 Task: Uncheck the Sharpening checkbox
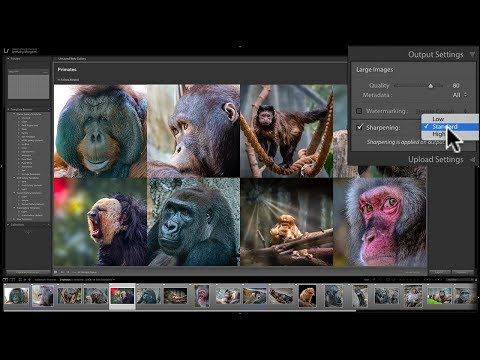360,127
